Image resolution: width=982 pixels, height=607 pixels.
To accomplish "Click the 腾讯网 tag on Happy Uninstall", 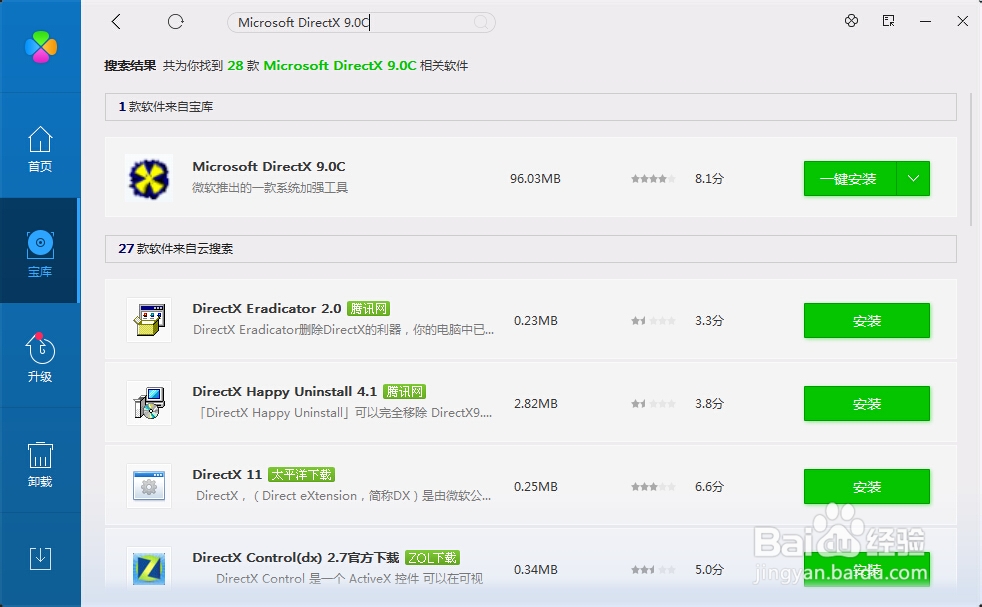I will [x=404, y=392].
